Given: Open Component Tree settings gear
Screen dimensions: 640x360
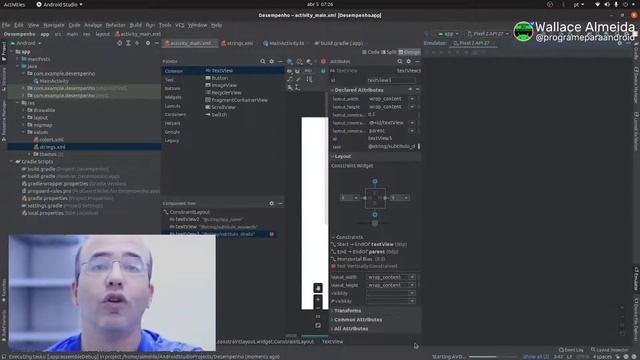Looking at the screenshot, I should pos(271,203).
